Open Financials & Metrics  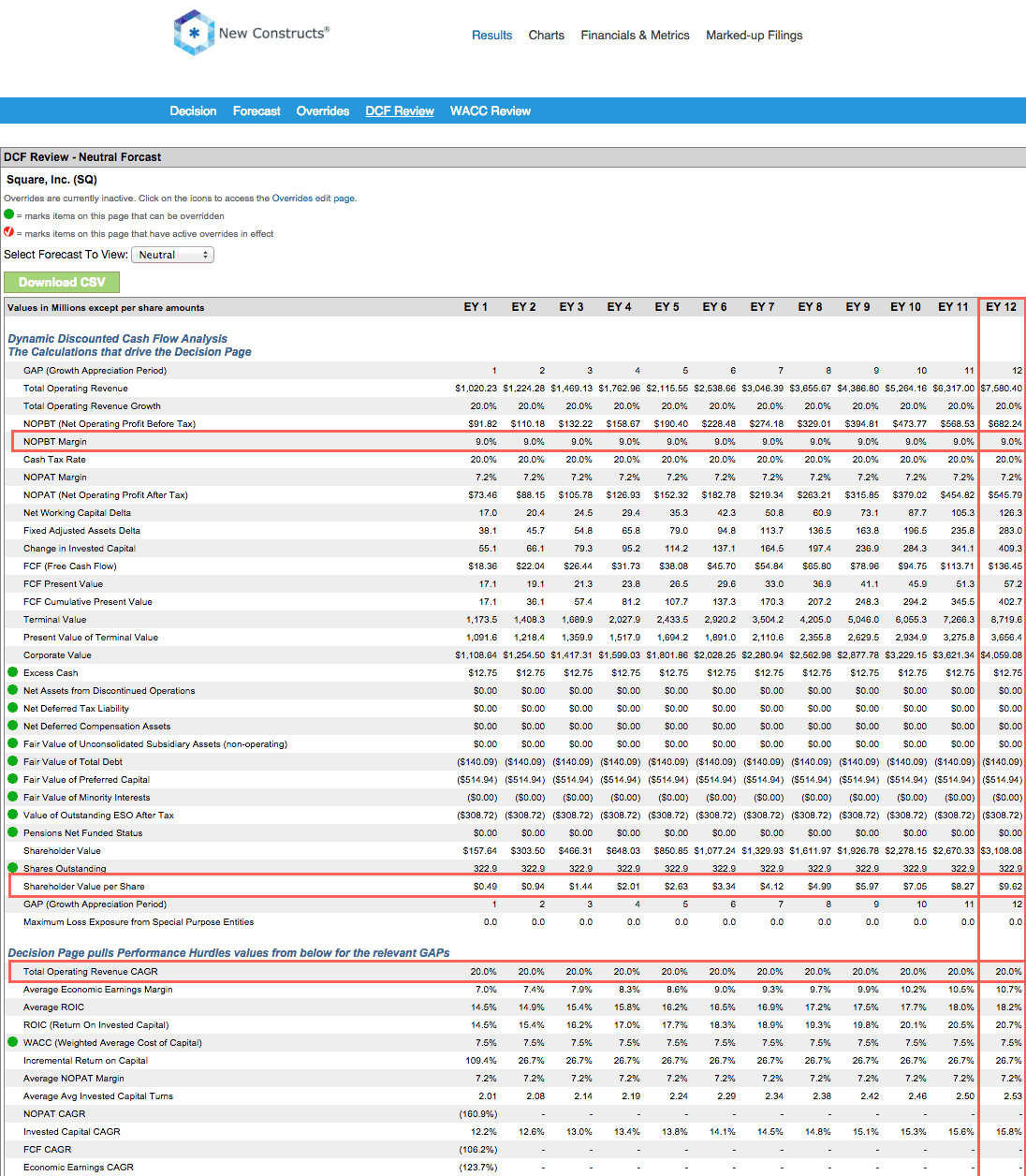635,36
